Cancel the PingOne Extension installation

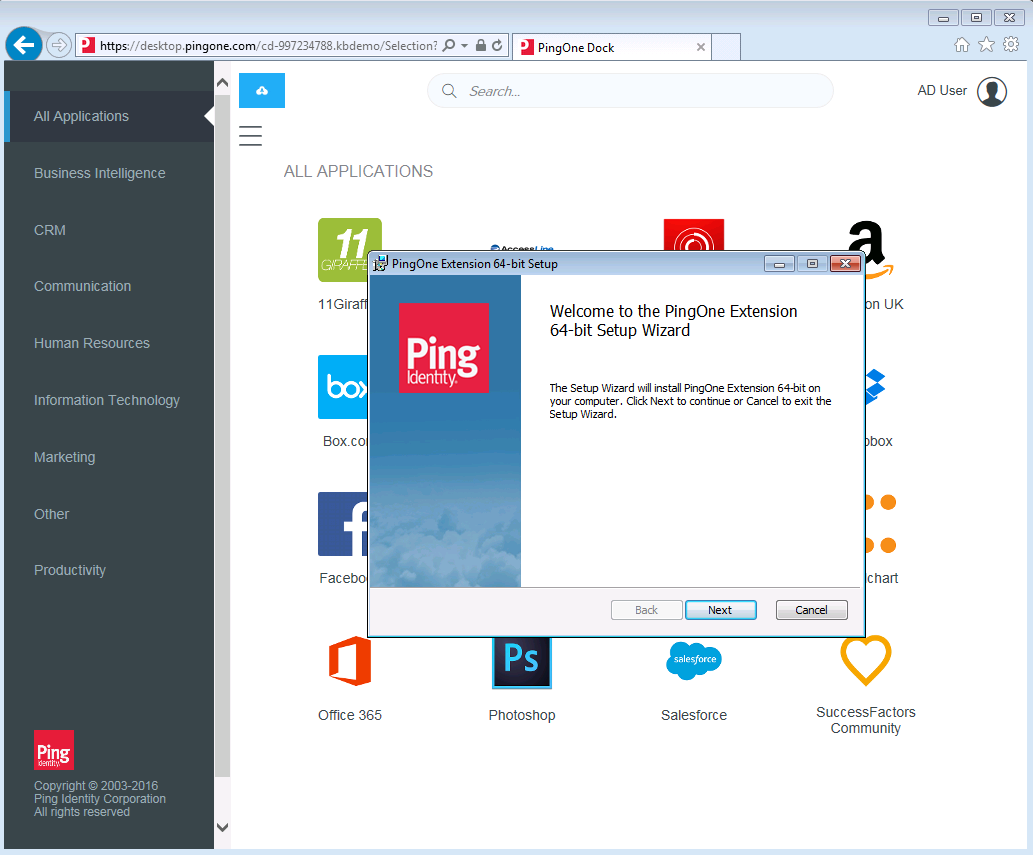811,609
